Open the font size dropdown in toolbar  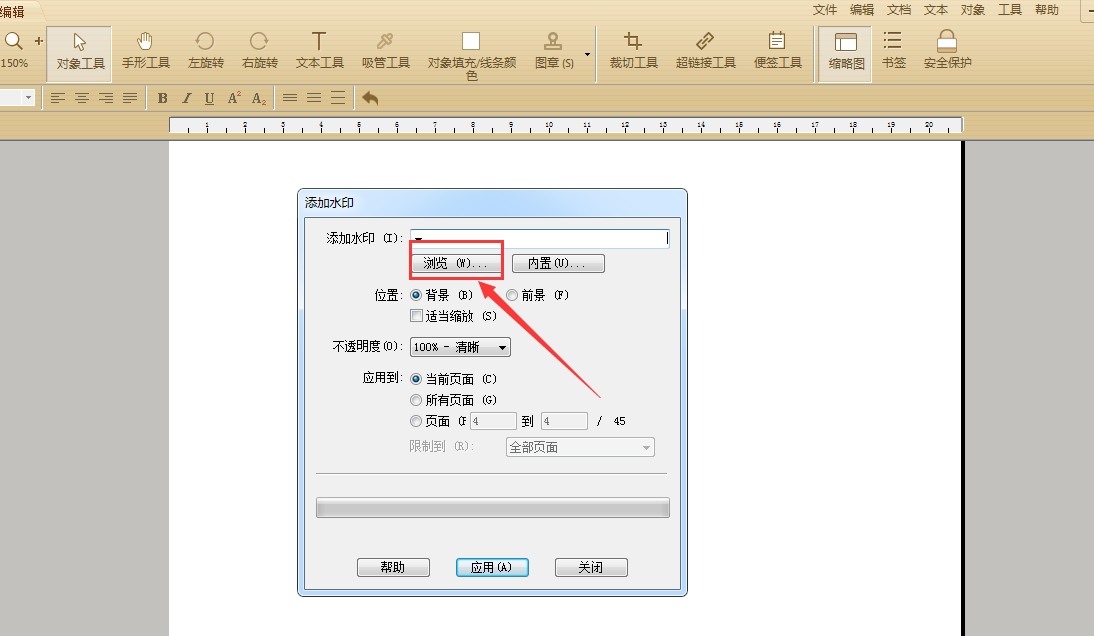[28, 98]
